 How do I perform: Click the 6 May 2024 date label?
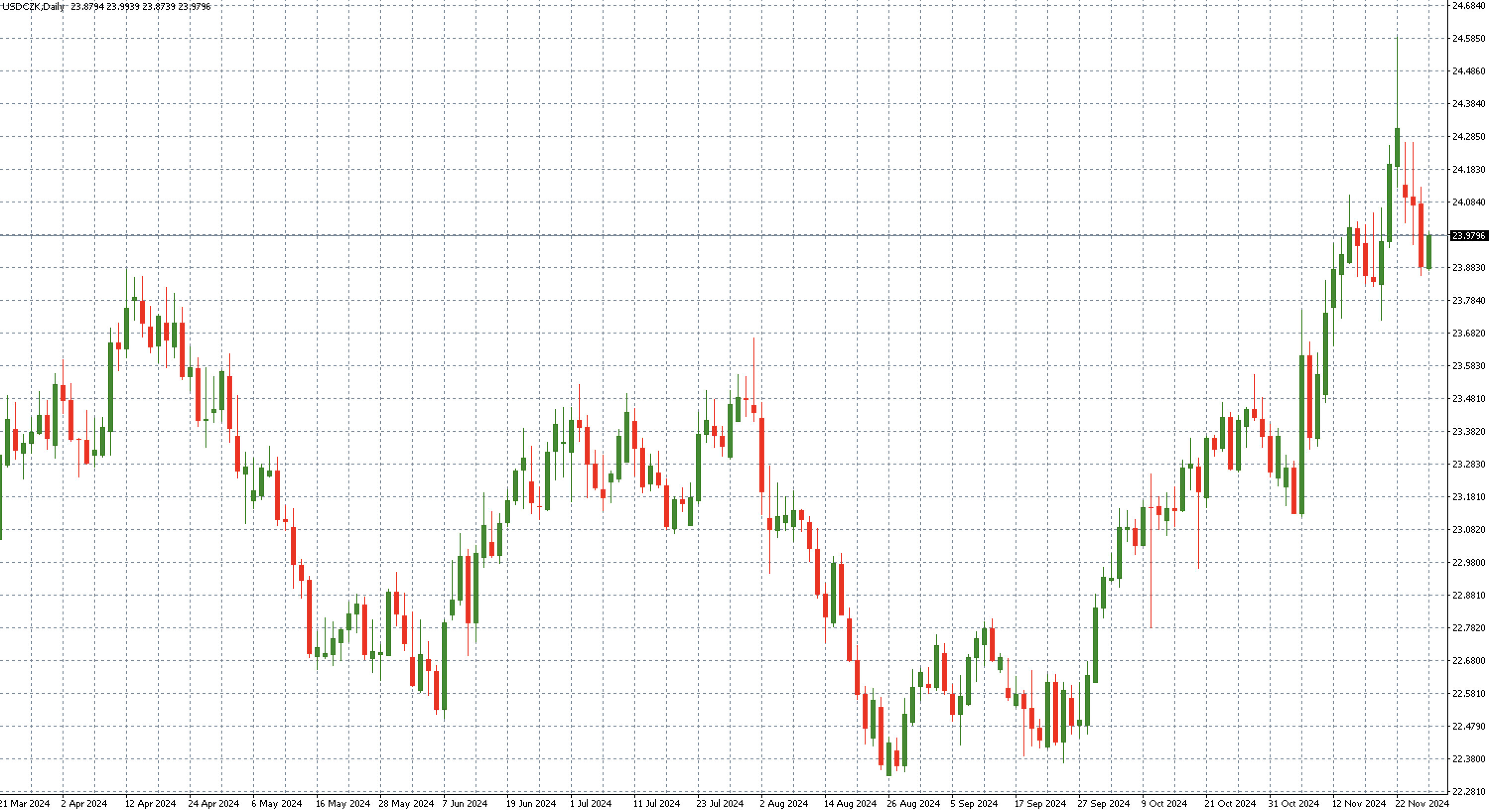[x=276, y=804]
